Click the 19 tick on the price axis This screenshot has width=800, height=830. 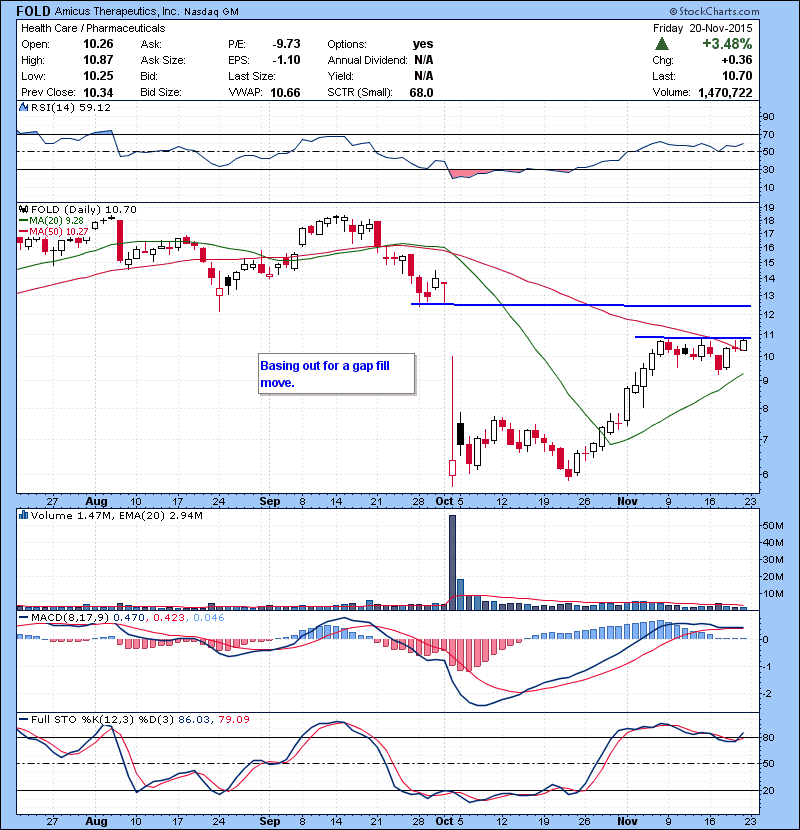[x=768, y=208]
